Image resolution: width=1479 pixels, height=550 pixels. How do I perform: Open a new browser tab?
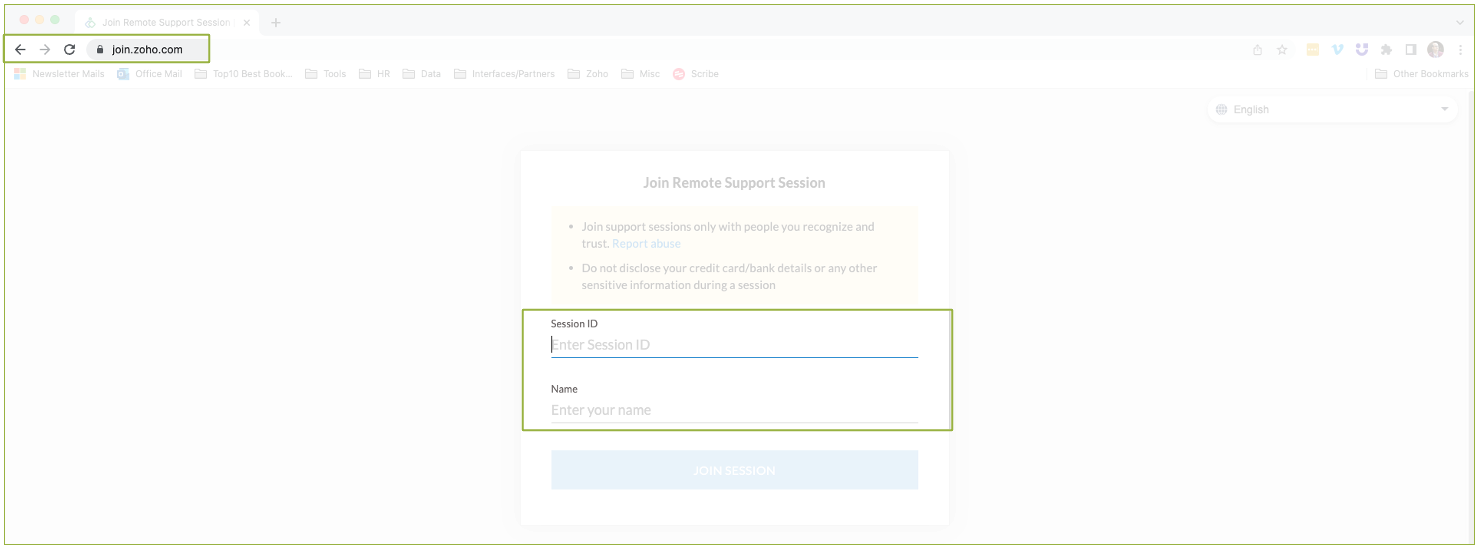tap(276, 22)
